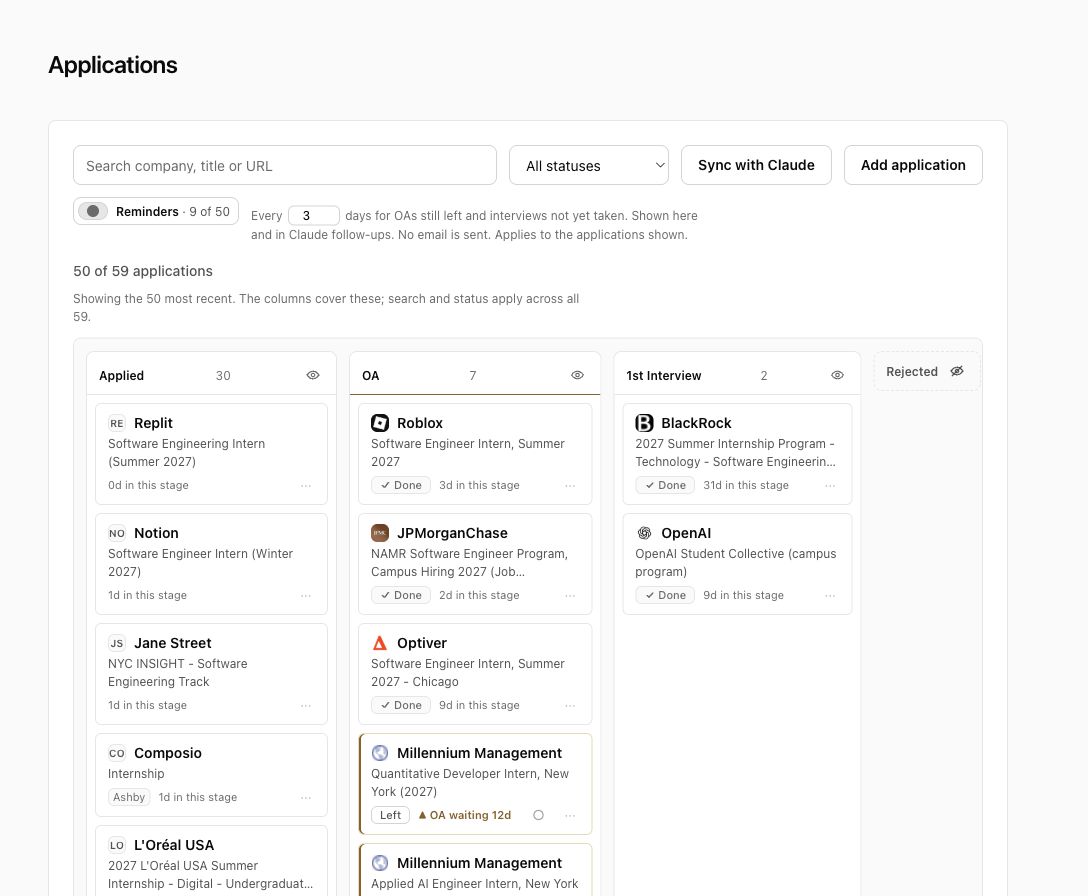Screen dimensions: 1088x896
Task: Click the 'OA waiting 12d' warning text
Action: (470, 815)
